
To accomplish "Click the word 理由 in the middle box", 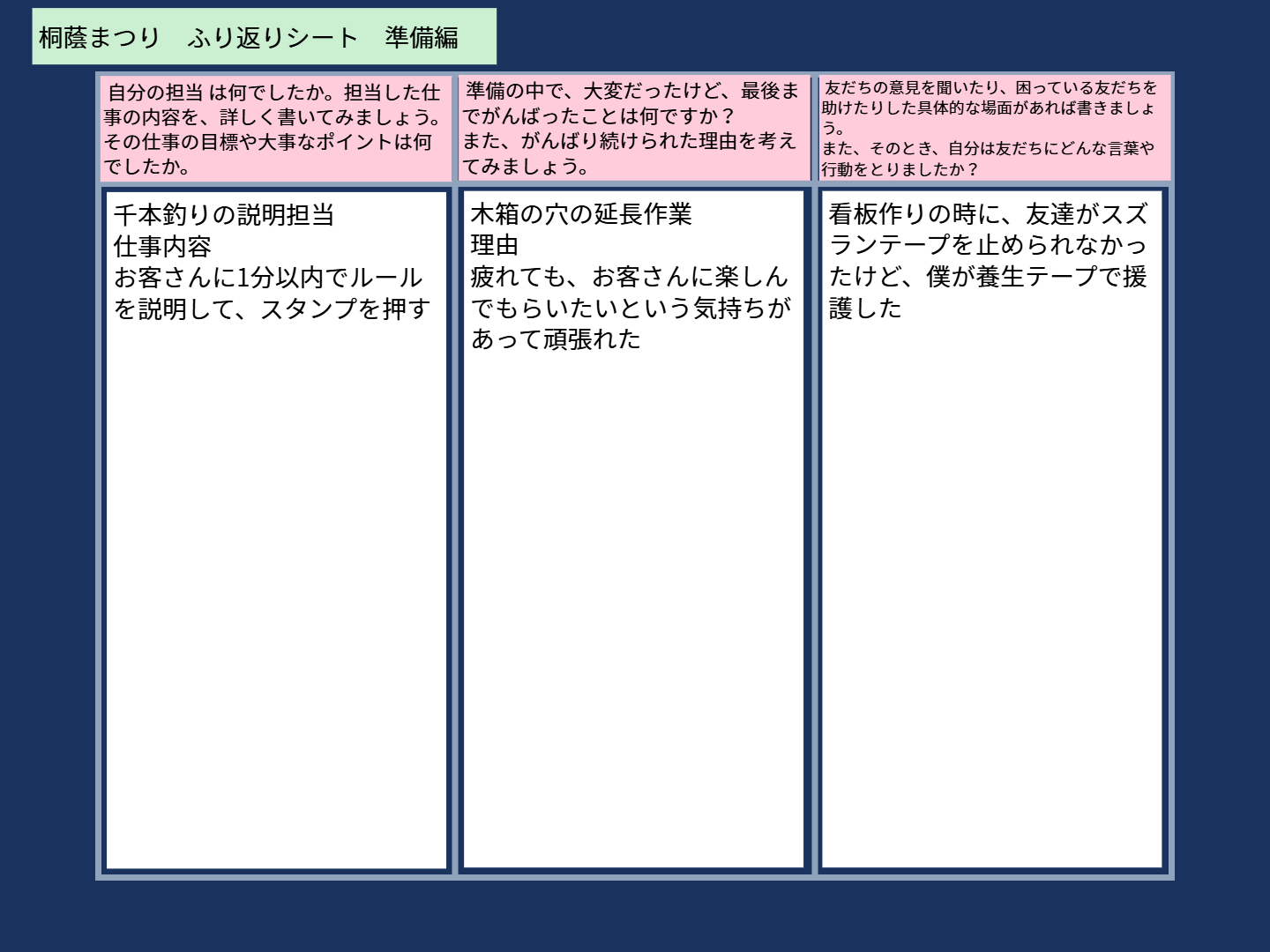I will tap(495, 245).
